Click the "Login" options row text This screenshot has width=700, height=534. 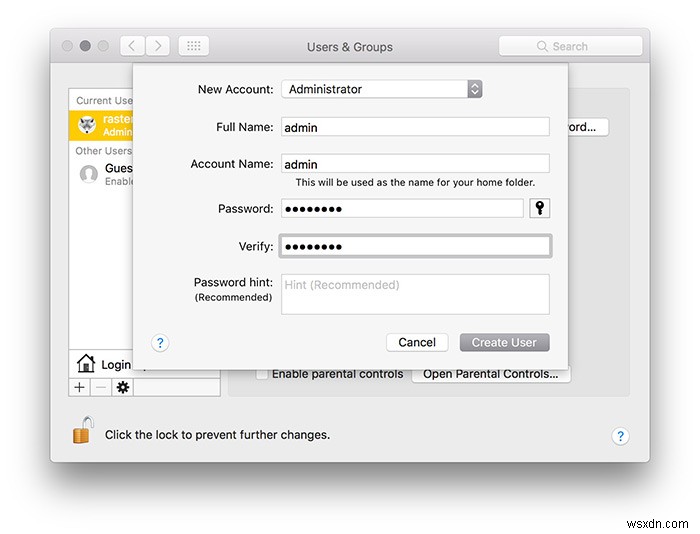[x=116, y=365]
